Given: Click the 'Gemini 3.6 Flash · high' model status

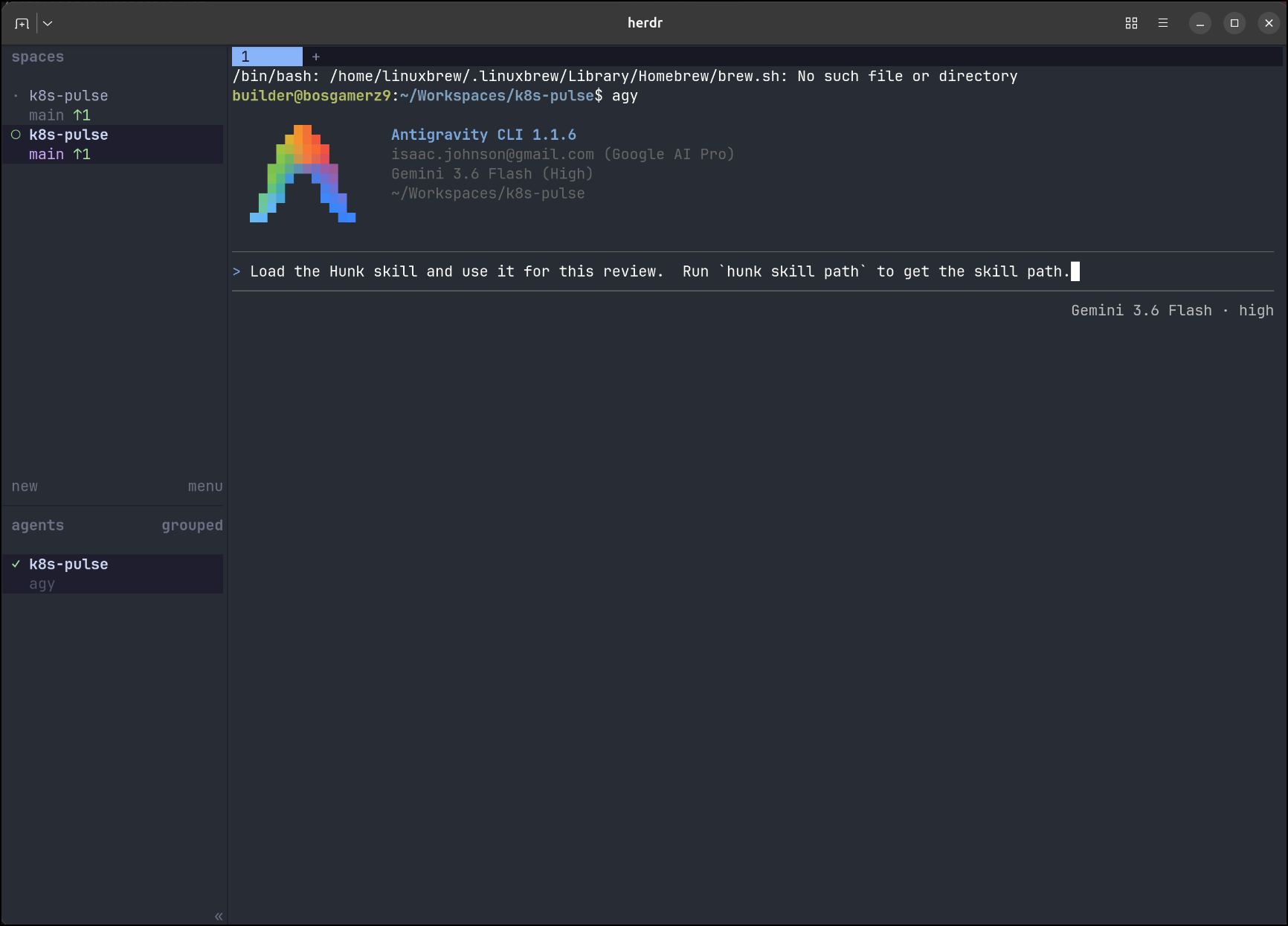Looking at the screenshot, I should click(x=1172, y=310).
